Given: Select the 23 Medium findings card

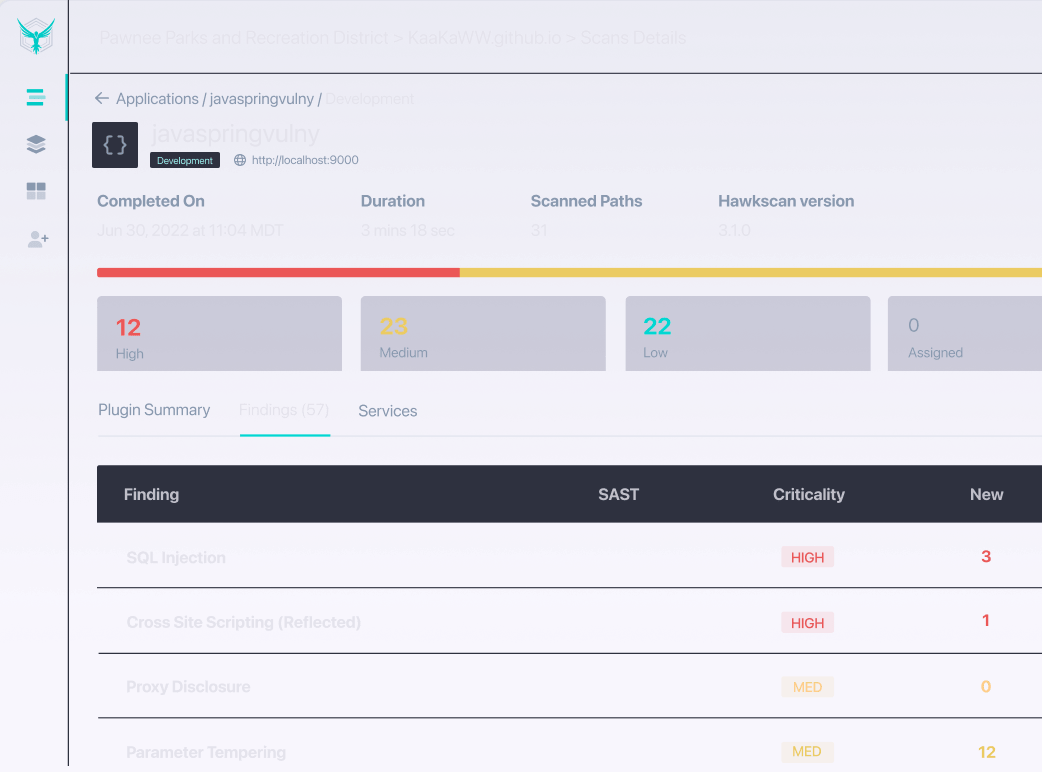Looking at the screenshot, I should [x=482, y=333].
